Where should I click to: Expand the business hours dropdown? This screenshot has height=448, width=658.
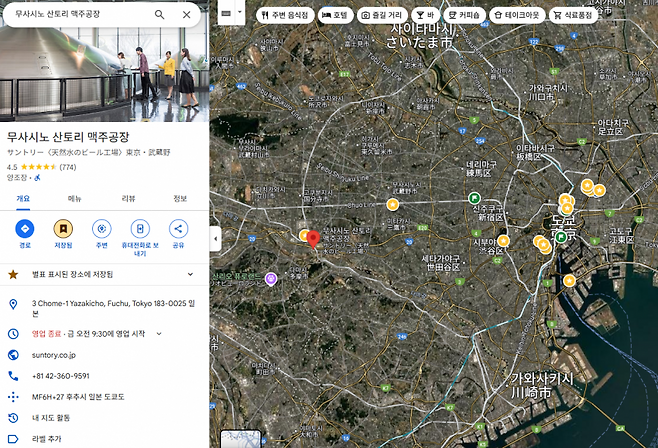pyautogui.click(x=158, y=333)
